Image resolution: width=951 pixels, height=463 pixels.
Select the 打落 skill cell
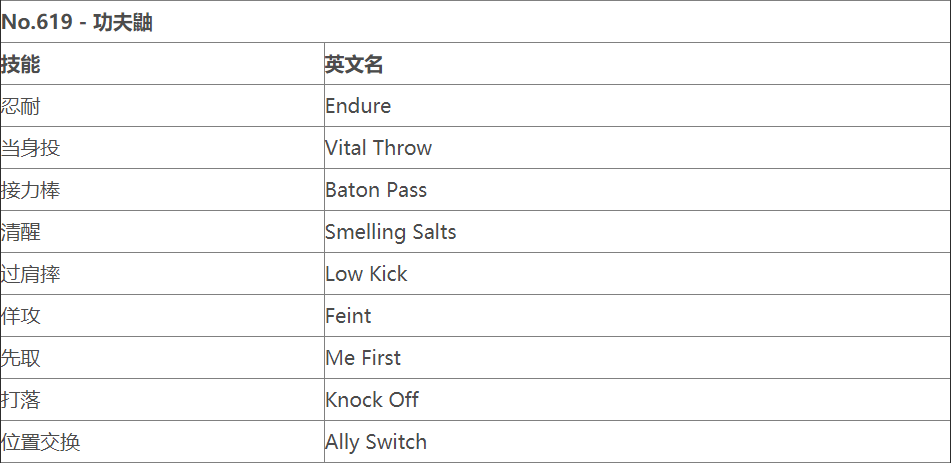coord(21,400)
